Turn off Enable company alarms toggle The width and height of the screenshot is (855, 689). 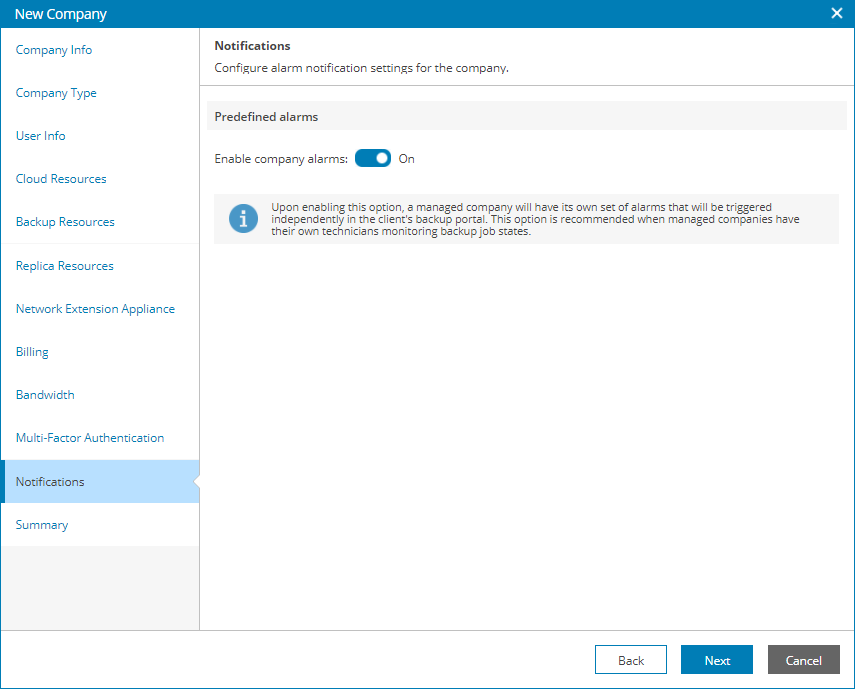click(373, 159)
